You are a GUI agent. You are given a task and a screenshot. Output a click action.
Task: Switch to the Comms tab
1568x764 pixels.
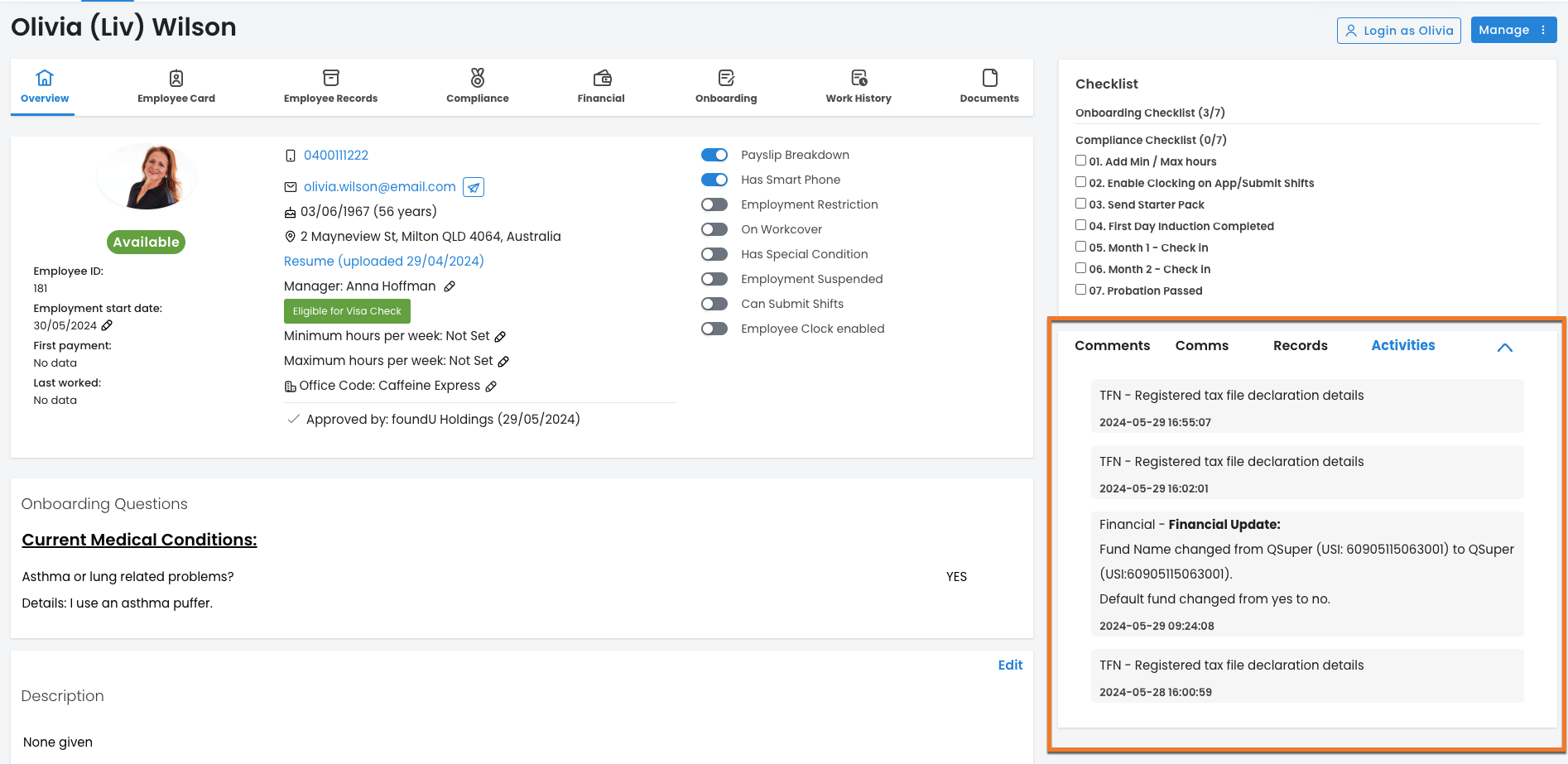[x=1201, y=345]
